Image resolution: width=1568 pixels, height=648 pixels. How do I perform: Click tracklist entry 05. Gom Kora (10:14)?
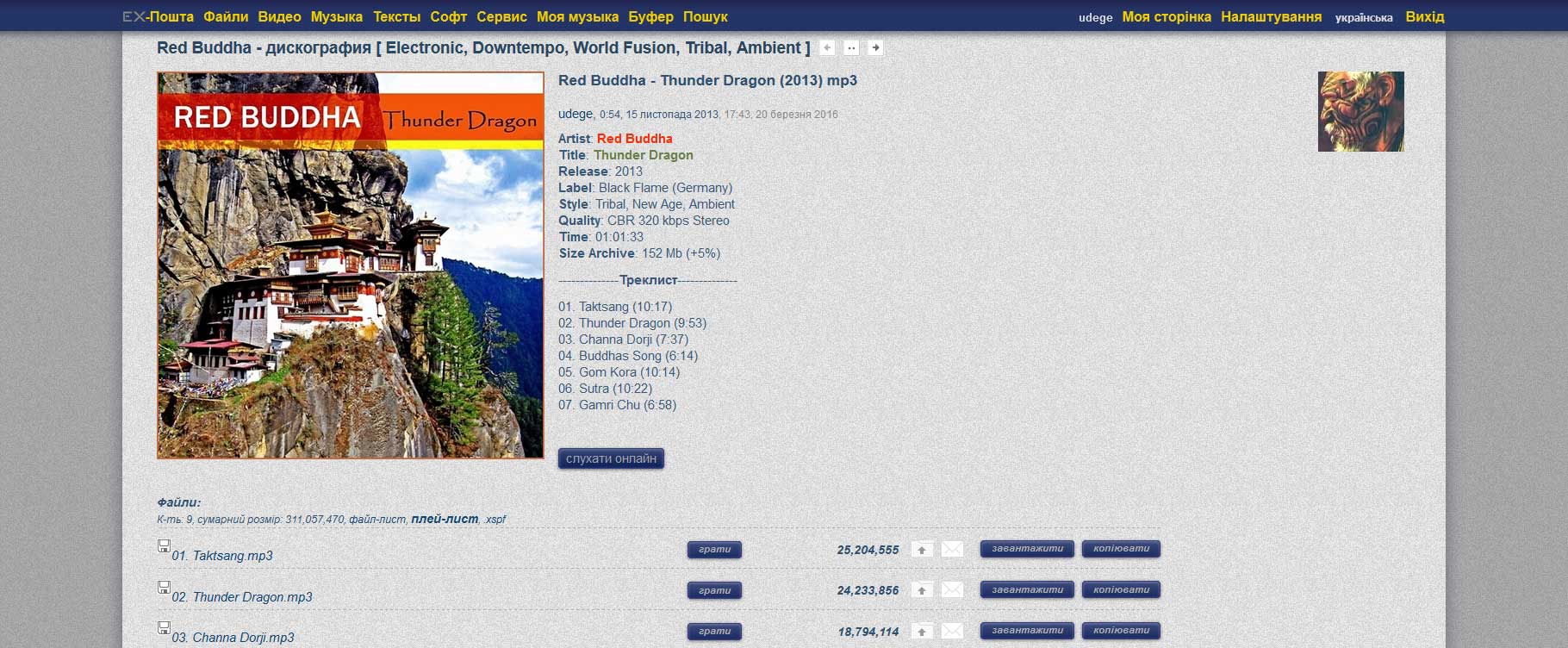pos(619,372)
